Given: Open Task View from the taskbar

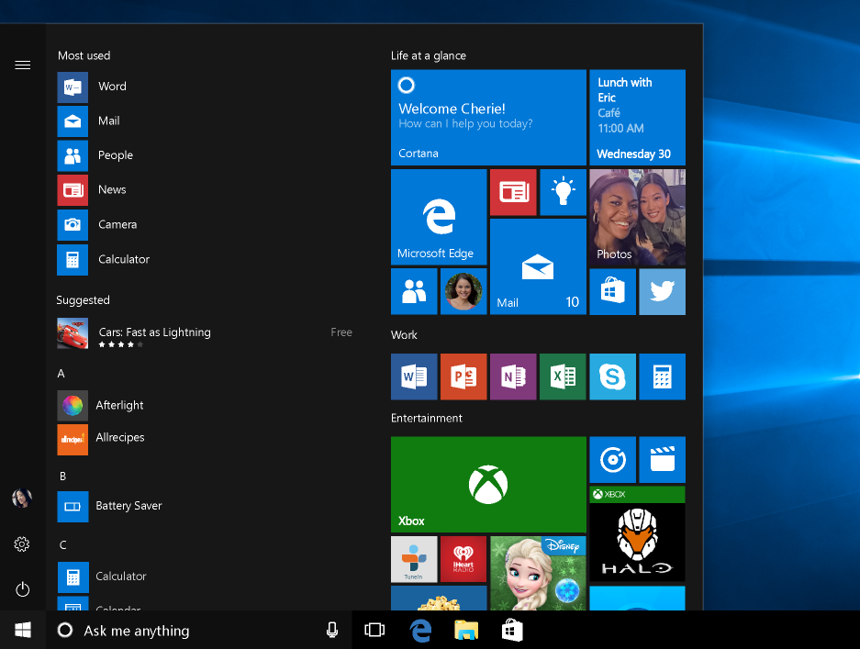Looking at the screenshot, I should tap(375, 630).
